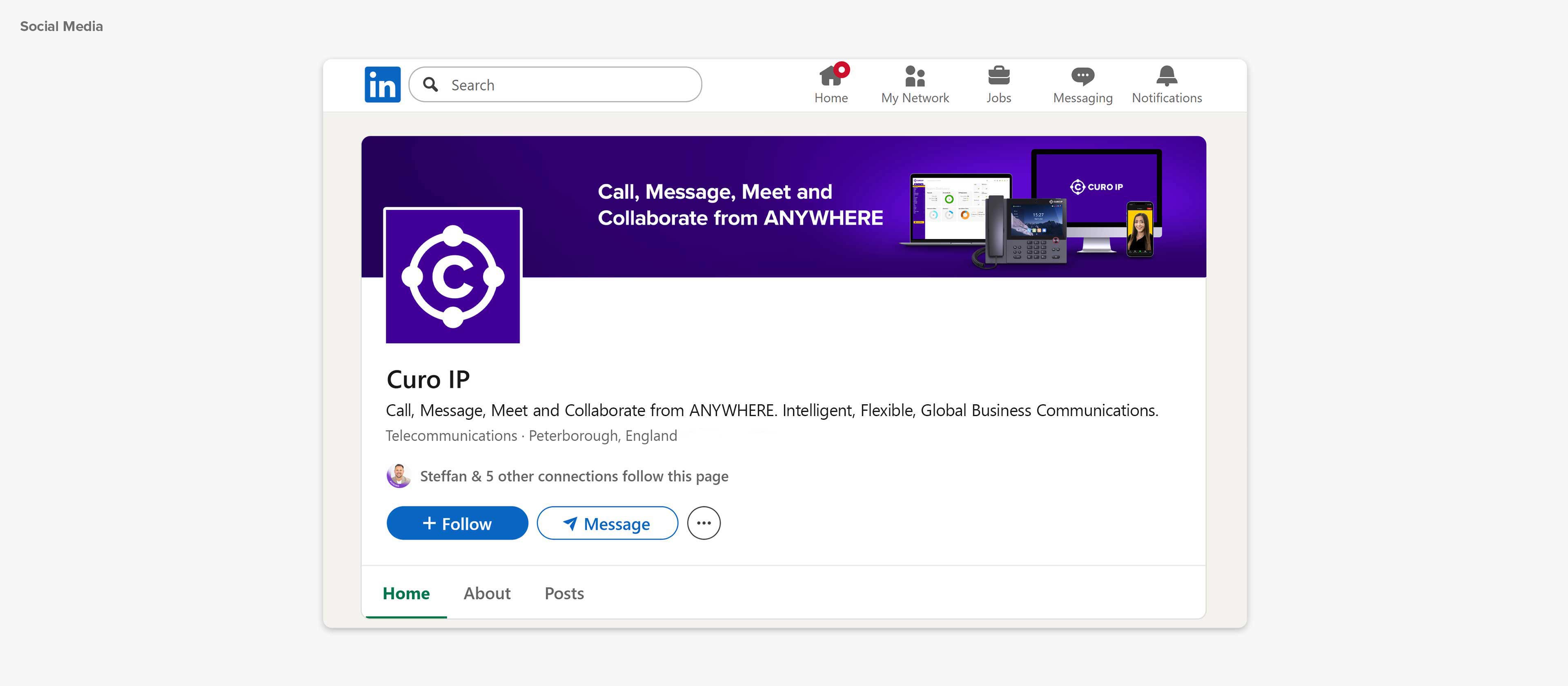Click the company tagline 'Call, Message, Meet...'
1568x686 pixels.
point(772,410)
